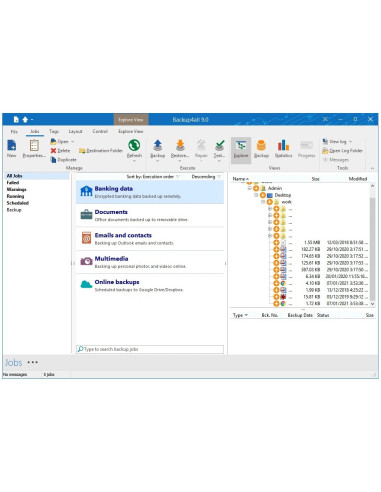Open the Sort by Execution order dropdown
Screen dimensions: 381x492
coord(153,176)
